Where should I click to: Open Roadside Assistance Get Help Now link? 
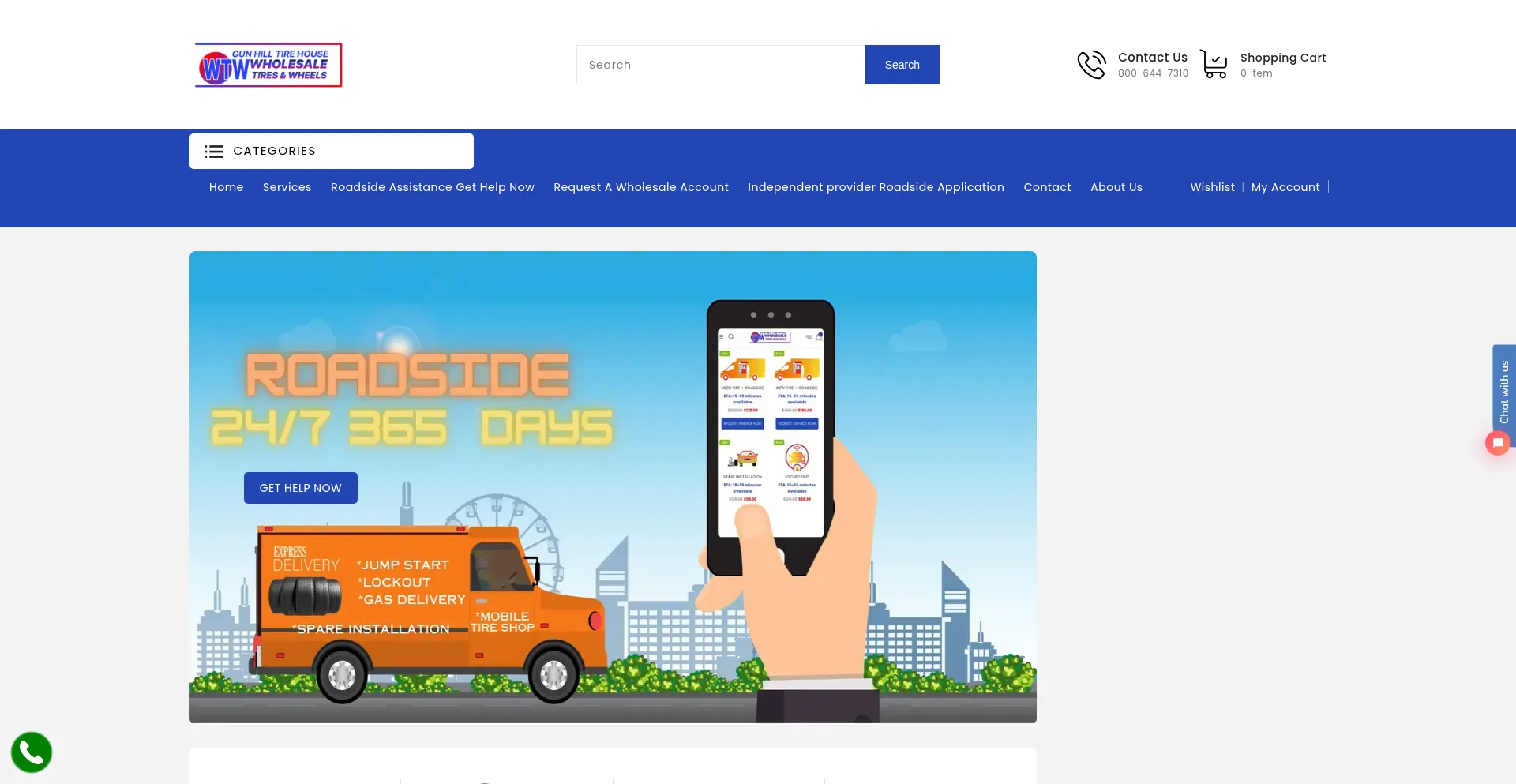(x=432, y=187)
